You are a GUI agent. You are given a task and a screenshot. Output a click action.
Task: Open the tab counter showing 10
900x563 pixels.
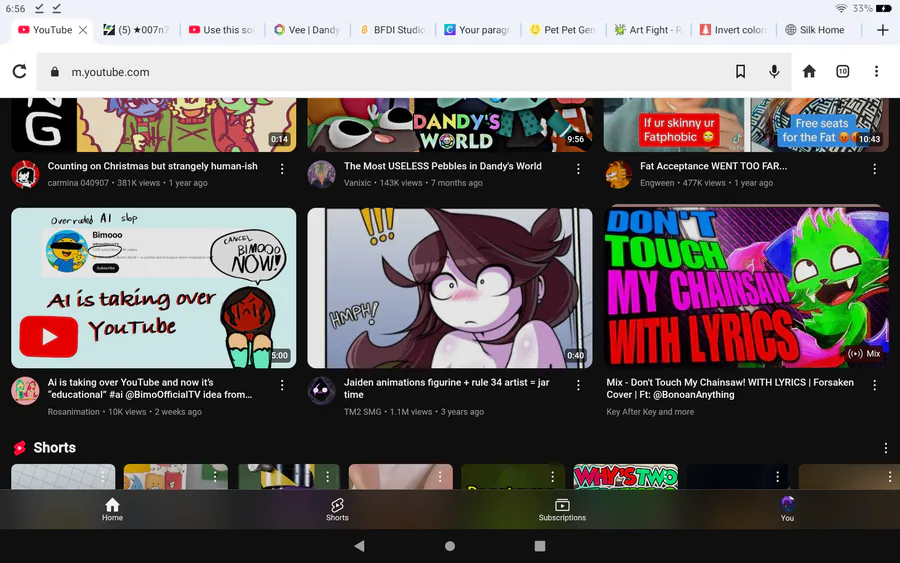click(843, 72)
